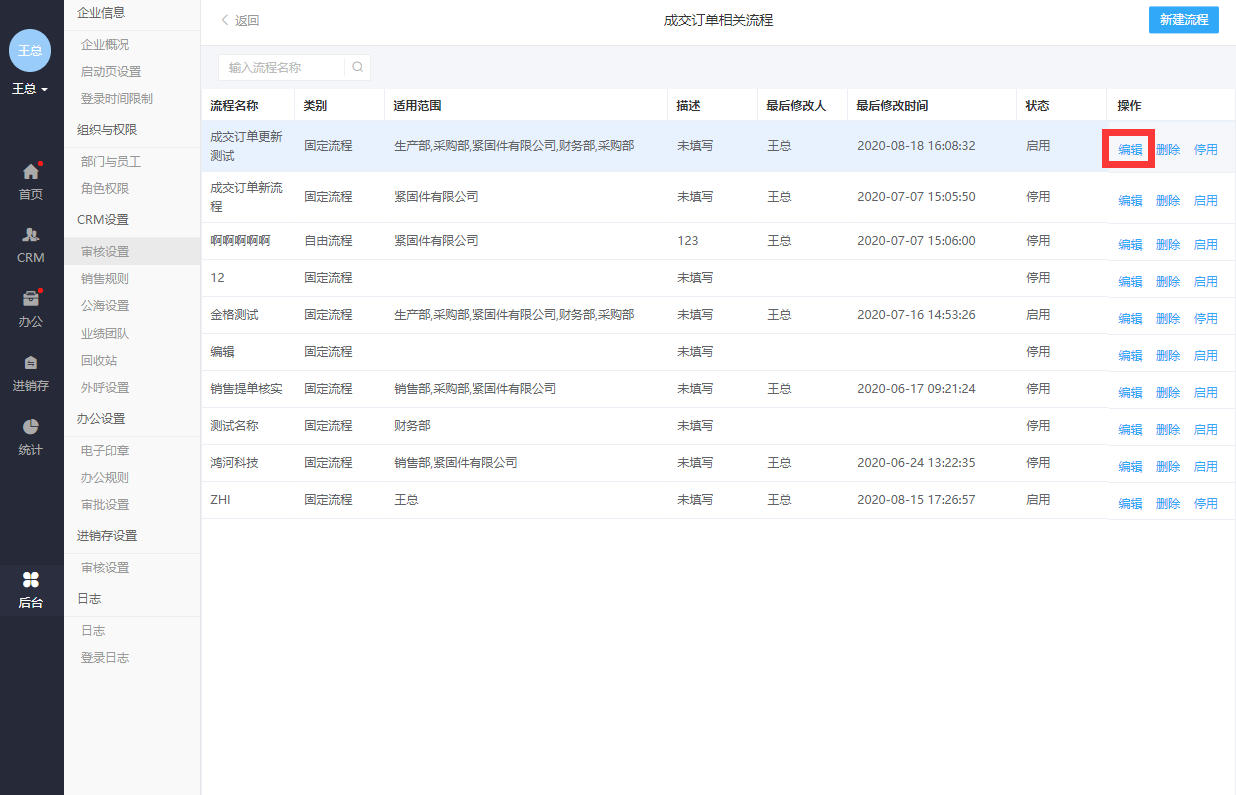Screen dimensions: 1236x795
Task: Go back using 返回 link
Action: click(240, 20)
